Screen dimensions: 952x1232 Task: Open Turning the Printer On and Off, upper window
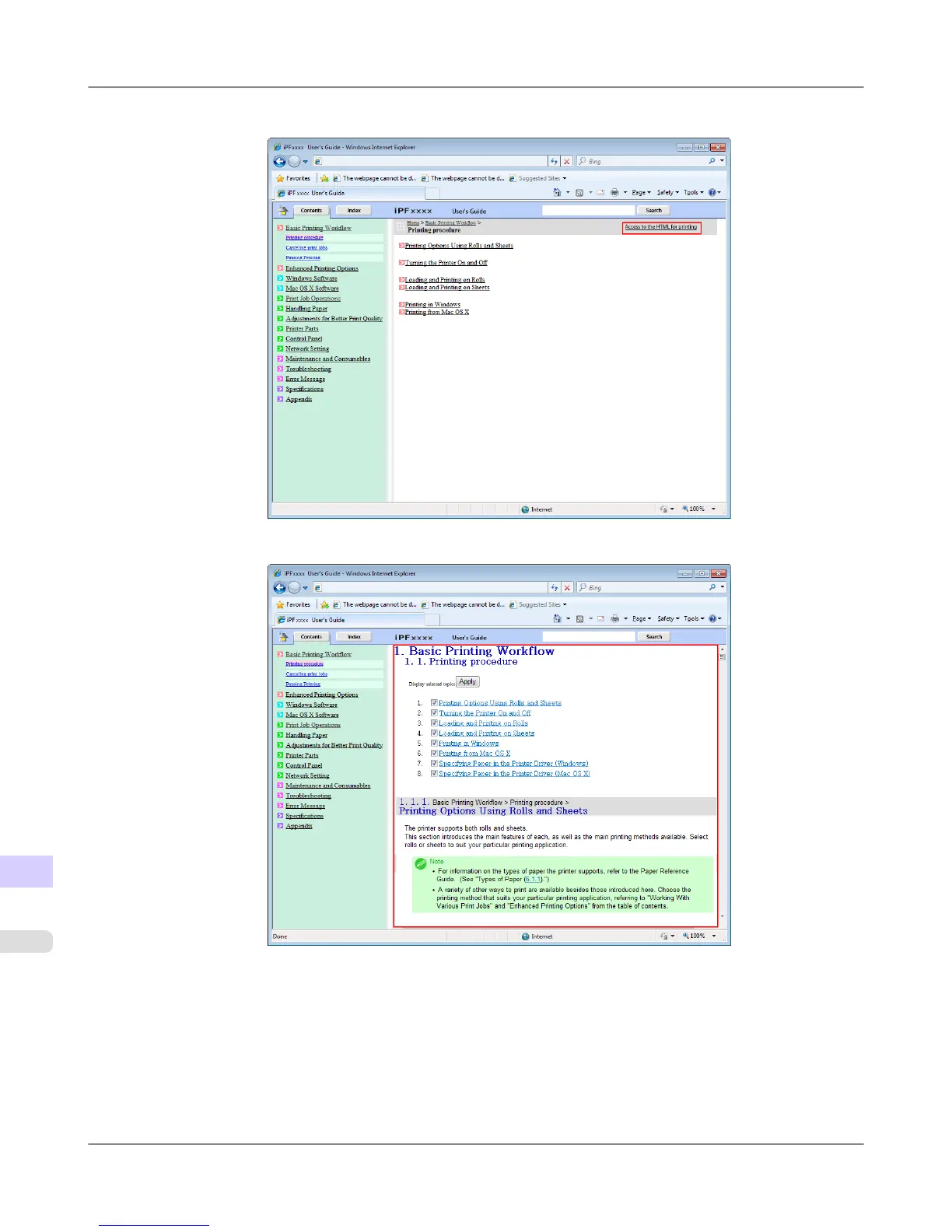coord(446,263)
